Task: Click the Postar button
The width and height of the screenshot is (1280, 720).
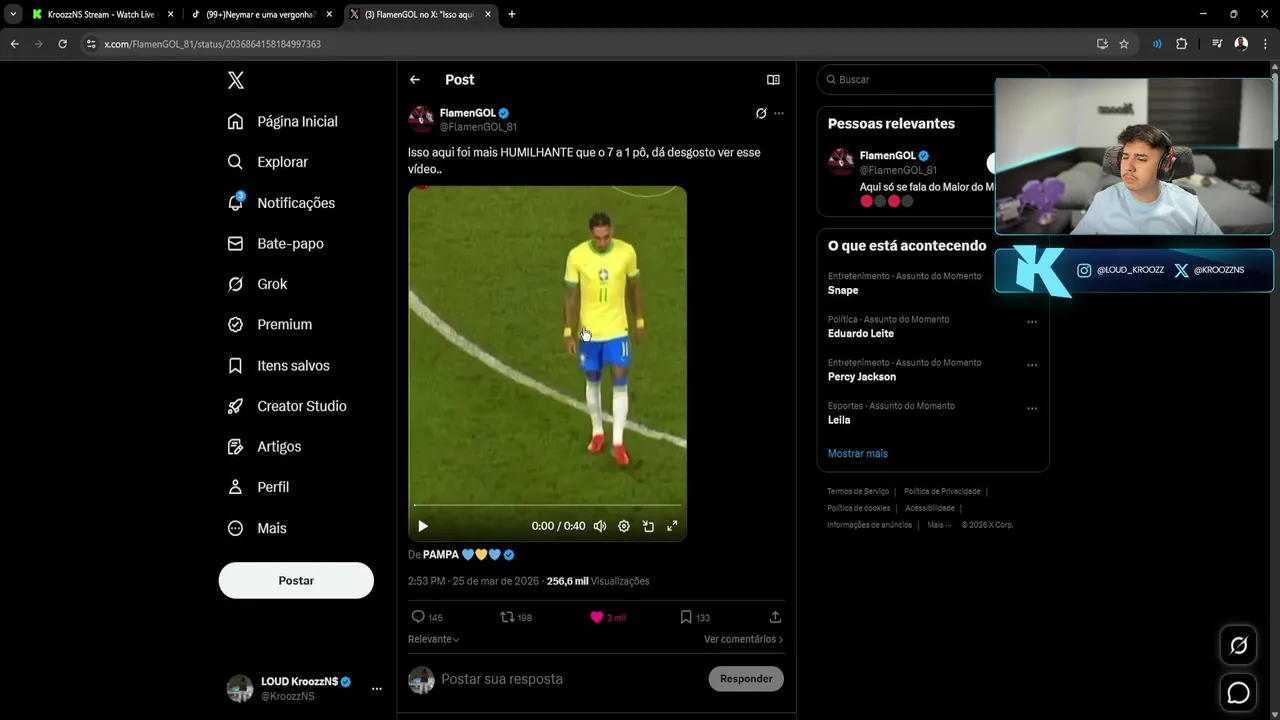Action: coord(296,581)
